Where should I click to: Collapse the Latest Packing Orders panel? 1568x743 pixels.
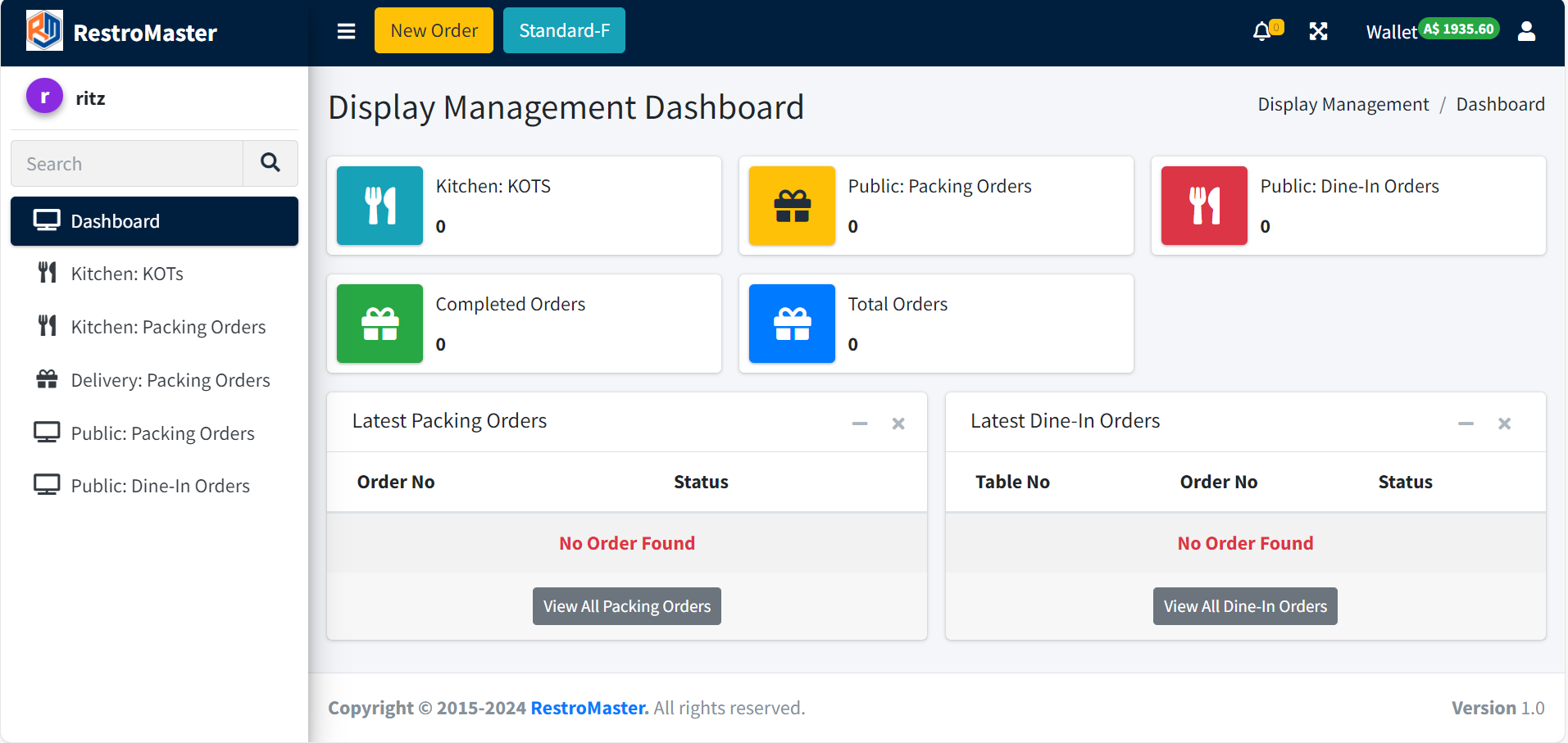(859, 424)
